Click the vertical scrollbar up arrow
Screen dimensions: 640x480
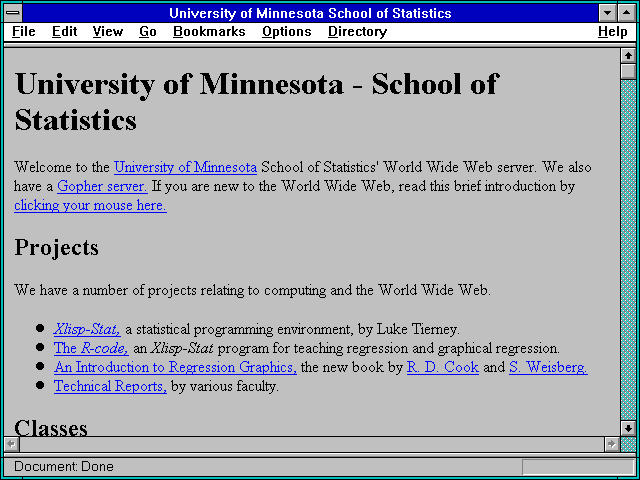point(628,56)
